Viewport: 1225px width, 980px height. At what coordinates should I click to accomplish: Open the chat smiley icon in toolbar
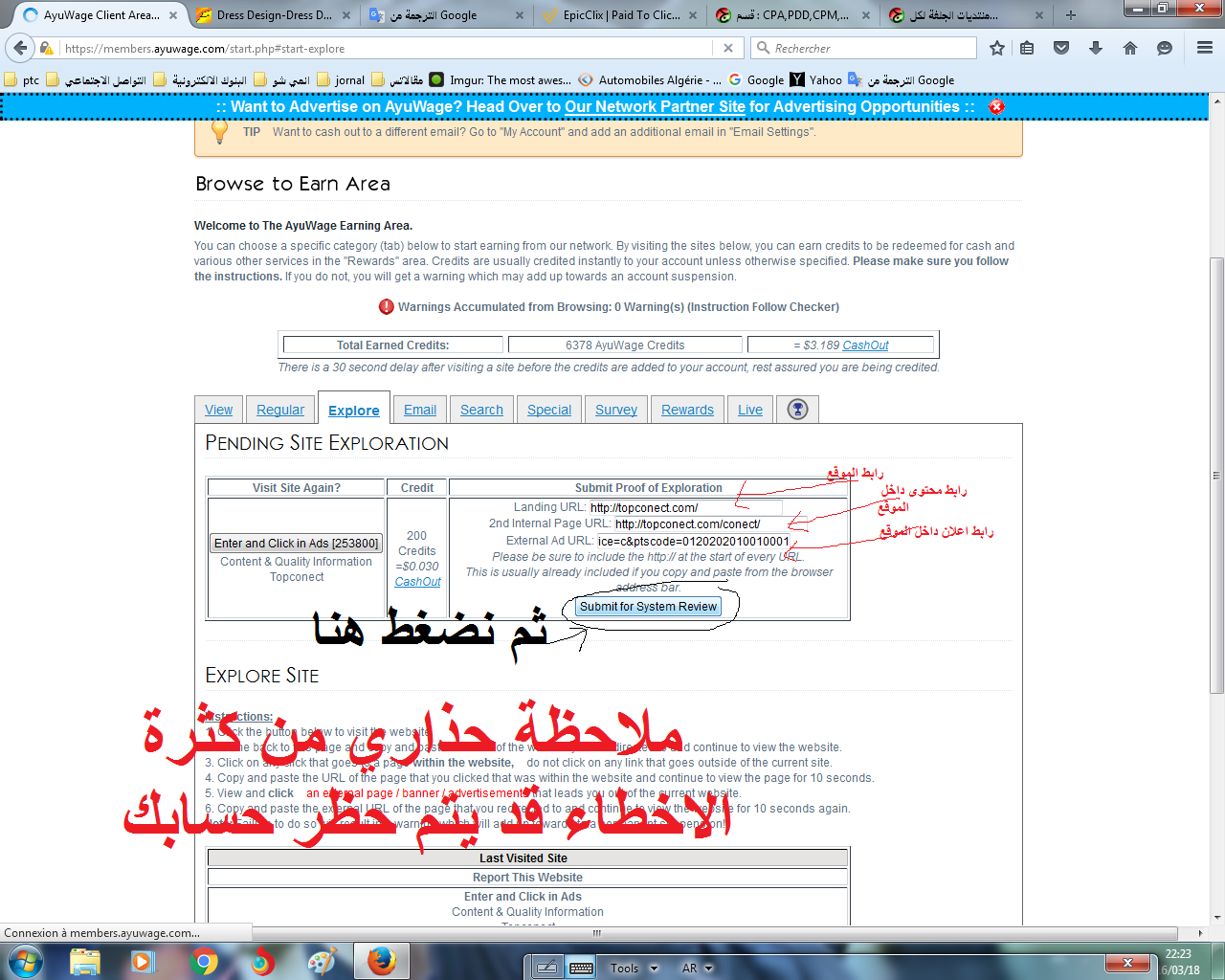(1165, 48)
